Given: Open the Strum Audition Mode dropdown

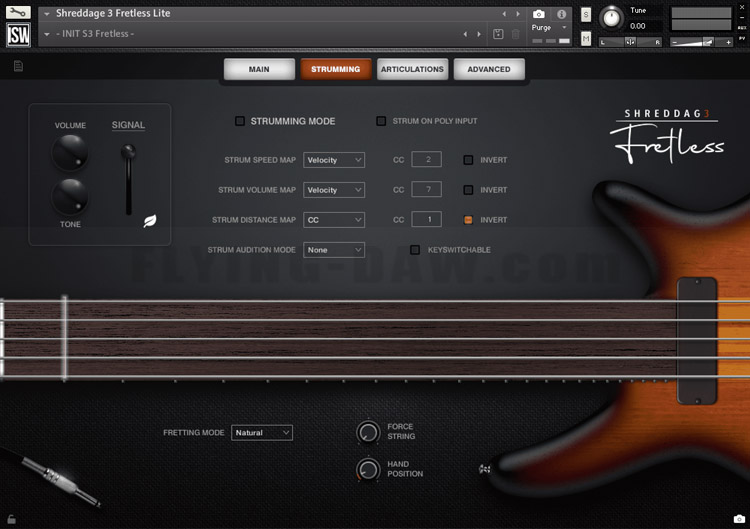Looking at the screenshot, I should point(334,250).
